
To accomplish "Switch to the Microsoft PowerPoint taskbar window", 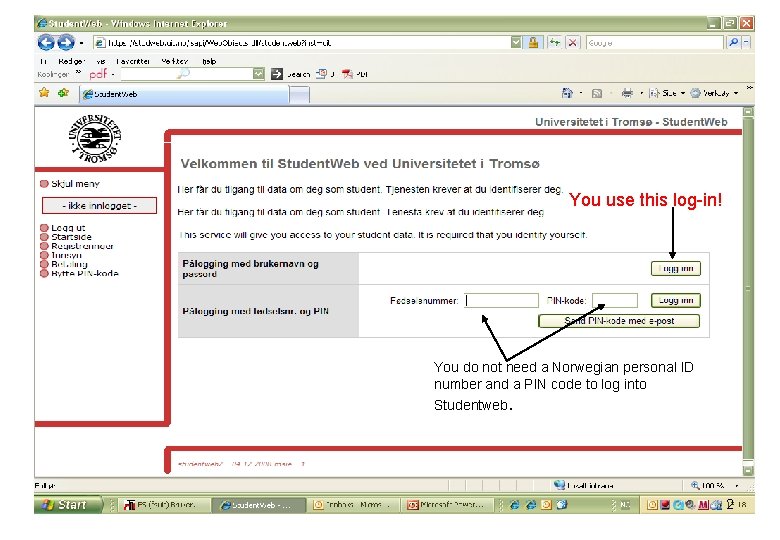I will [x=447, y=505].
